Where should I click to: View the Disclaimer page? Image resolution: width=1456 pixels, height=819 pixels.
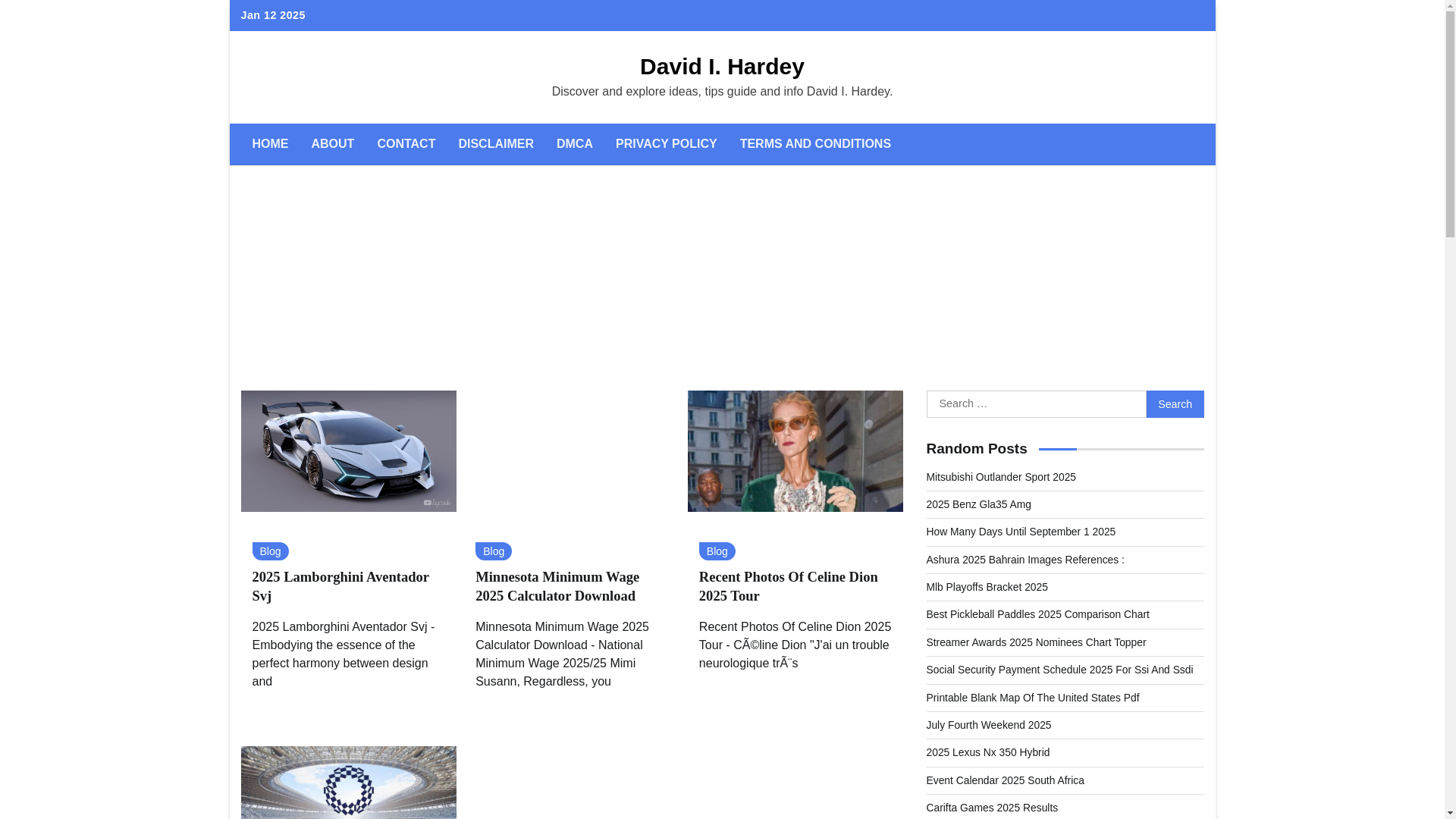coord(496,144)
